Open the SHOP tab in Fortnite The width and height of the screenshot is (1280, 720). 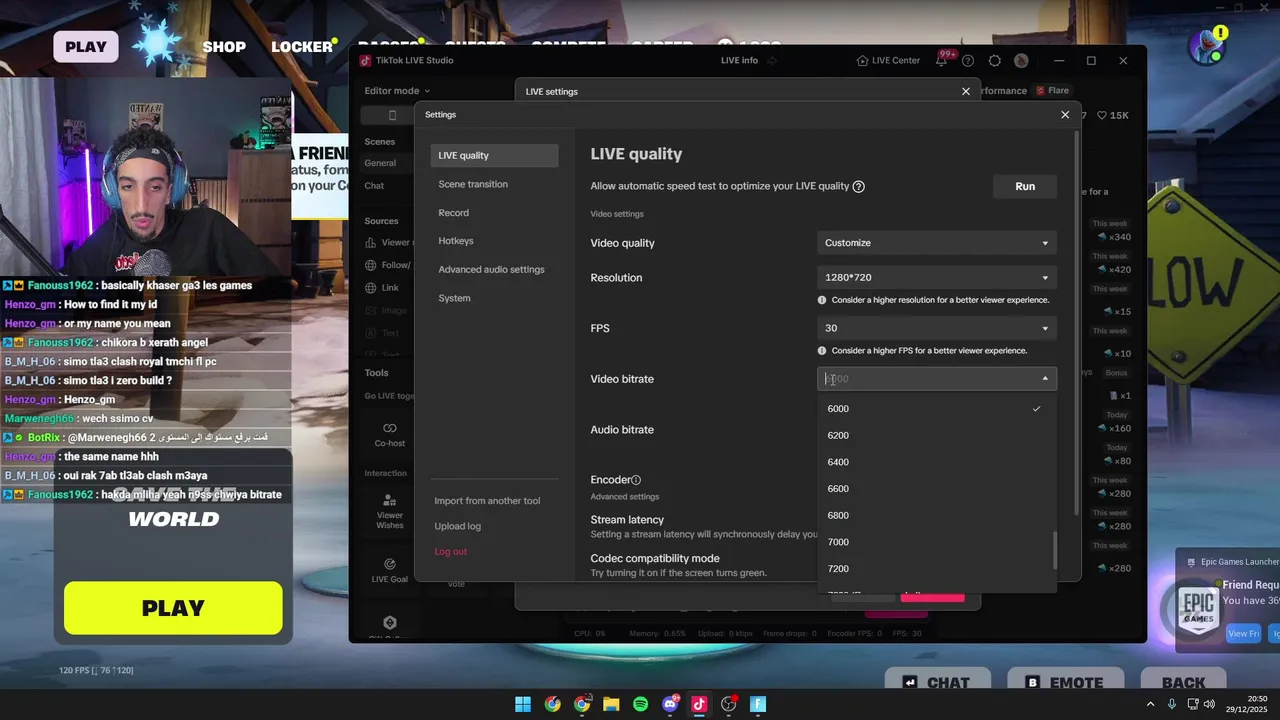[x=224, y=46]
